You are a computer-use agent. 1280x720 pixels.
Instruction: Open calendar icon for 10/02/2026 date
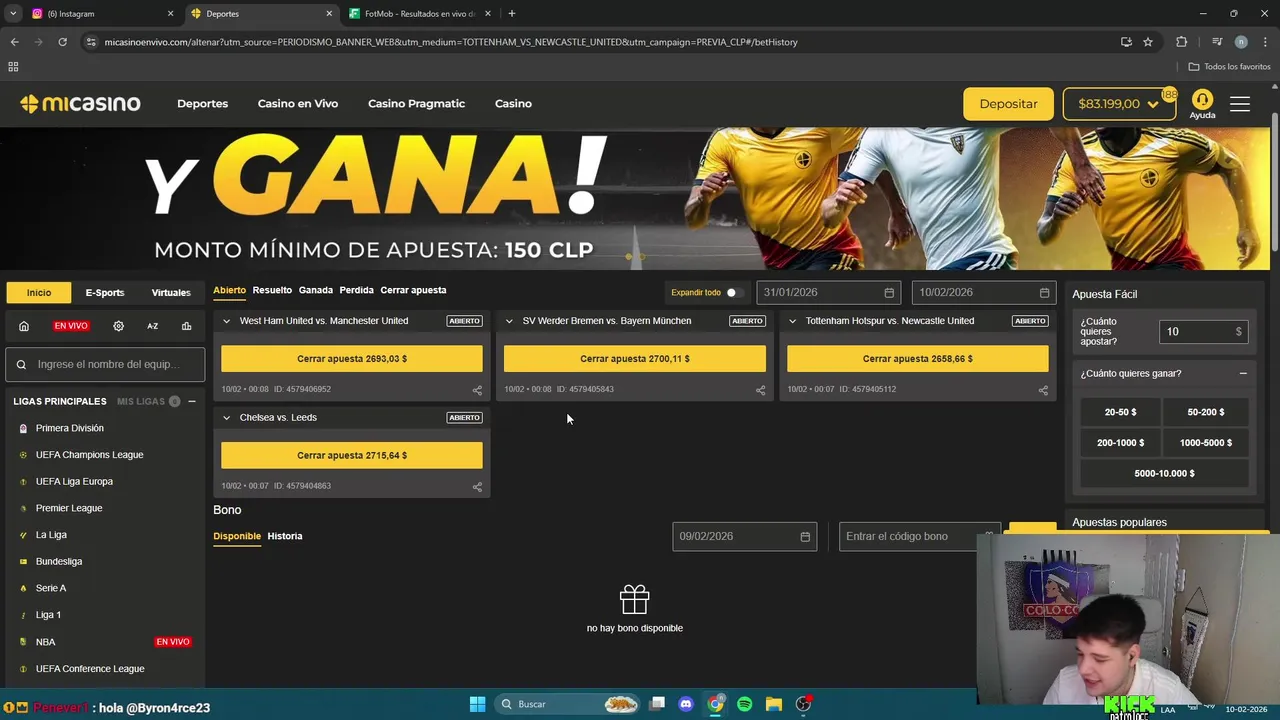(x=1044, y=293)
